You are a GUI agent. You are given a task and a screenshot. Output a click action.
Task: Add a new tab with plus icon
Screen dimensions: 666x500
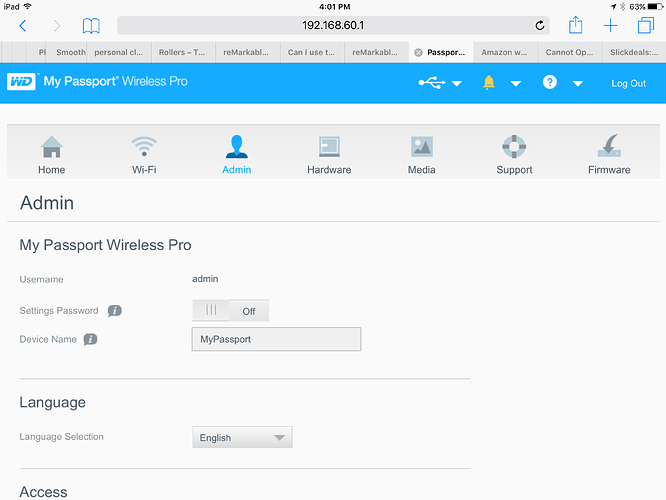click(x=610, y=25)
